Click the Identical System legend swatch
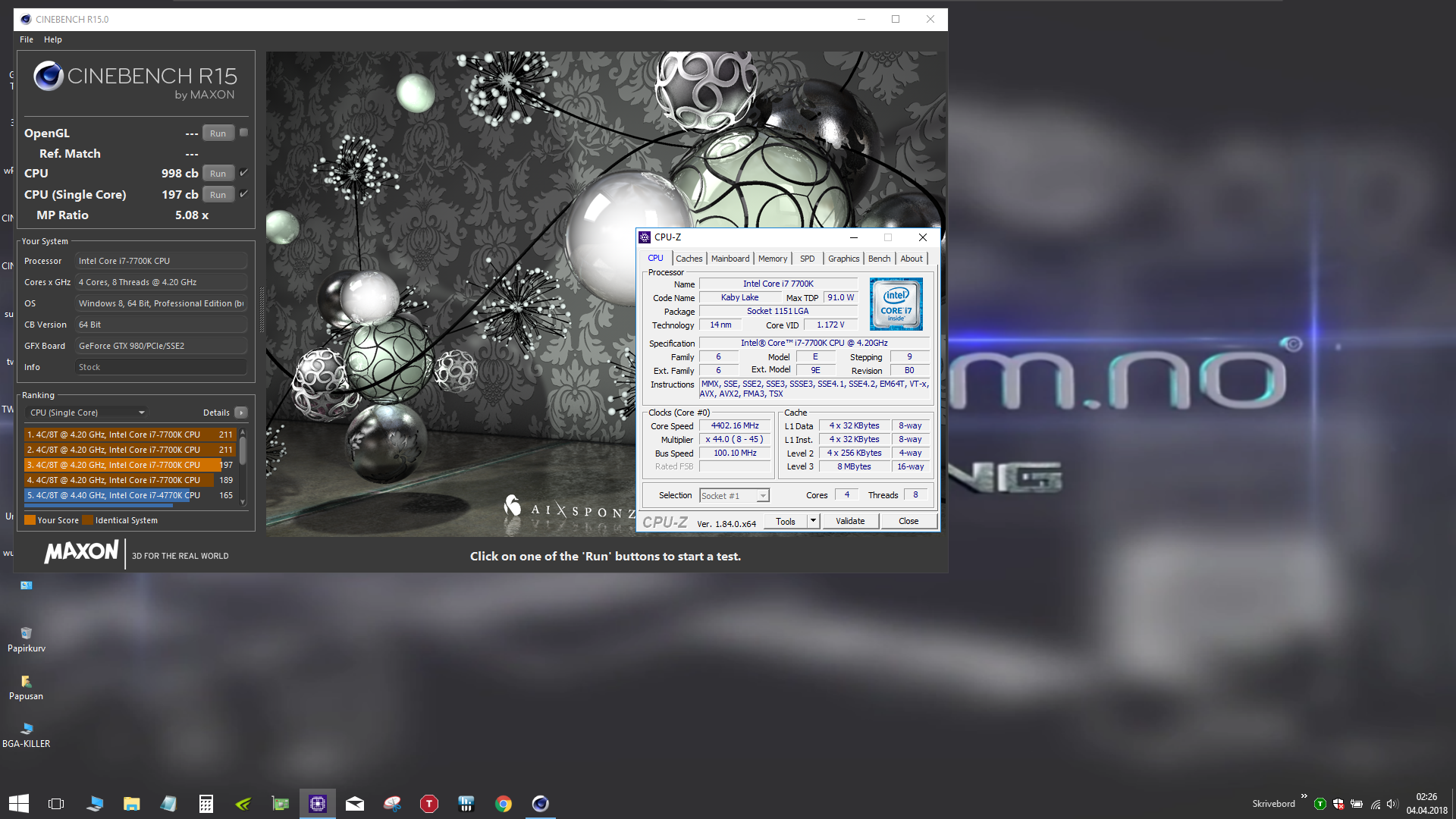1456x819 pixels. [x=87, y=520]
